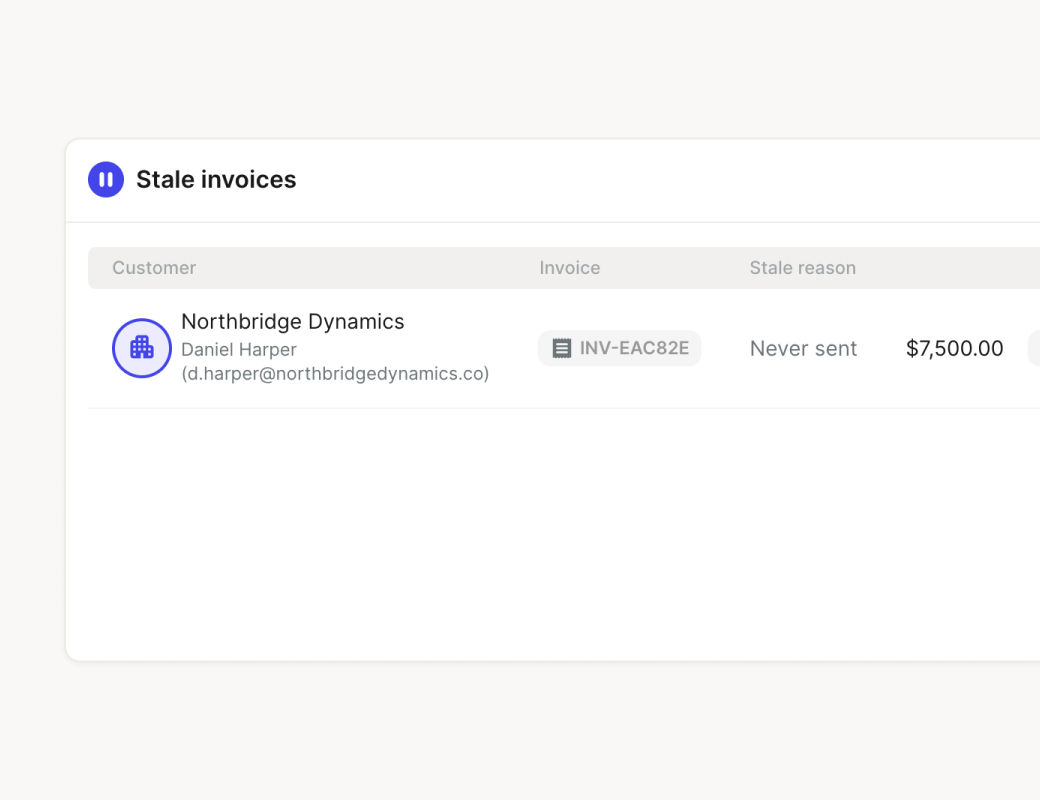Viewport: 1040px width, 800px height.
Task: Click the blue pause icon beside Stale invoices
Action: 106,180
